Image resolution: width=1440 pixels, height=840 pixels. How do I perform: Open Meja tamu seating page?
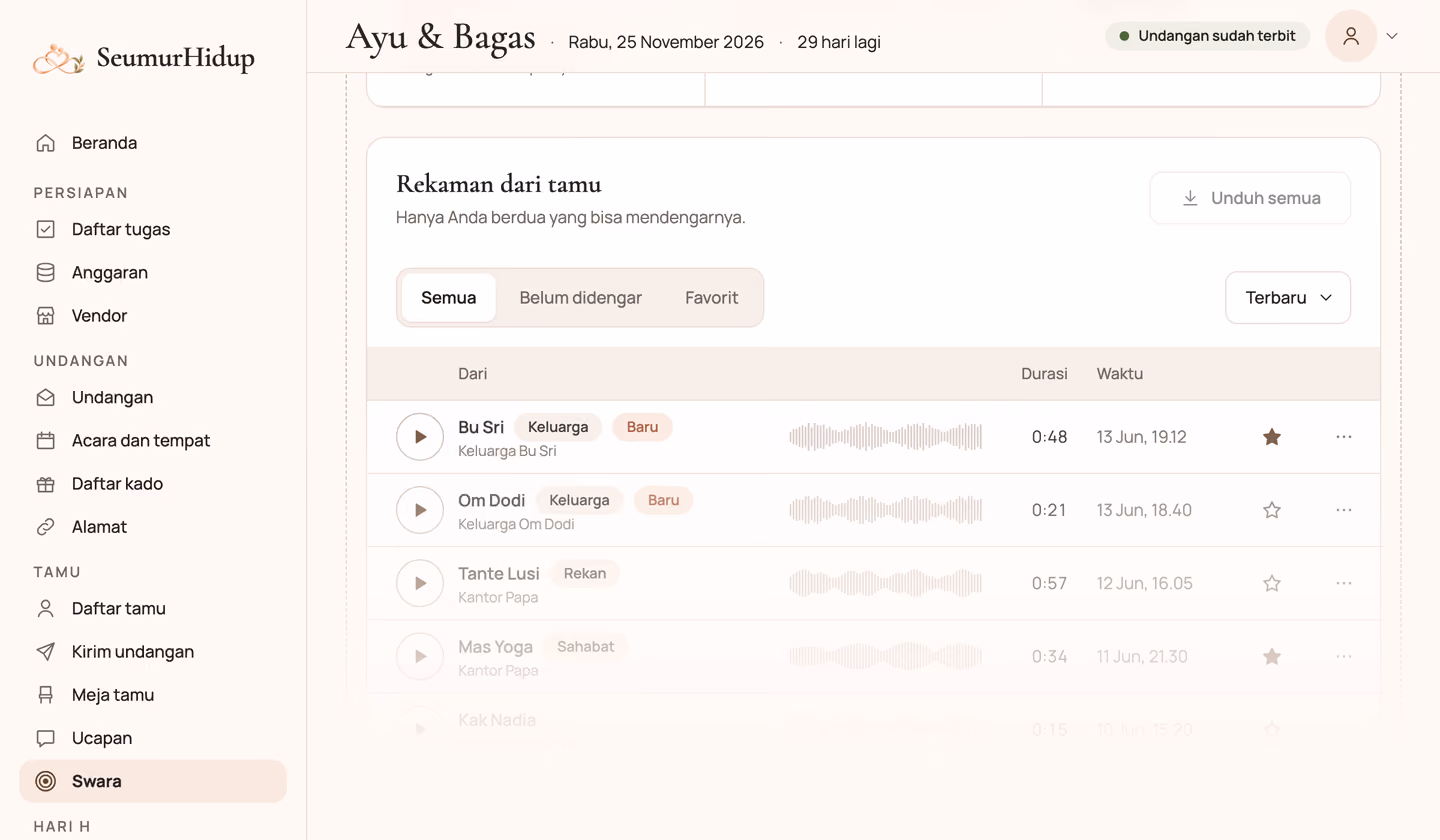(x=152, y=694)
